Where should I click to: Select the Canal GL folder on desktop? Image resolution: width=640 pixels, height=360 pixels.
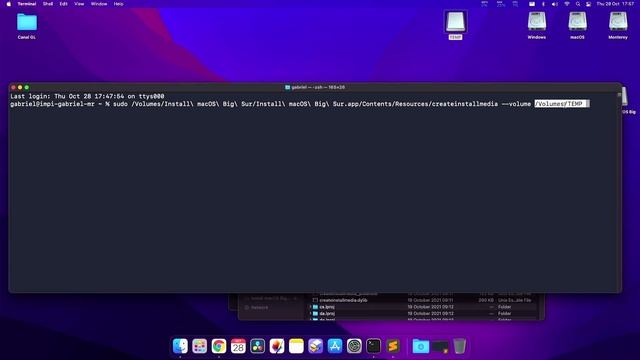point(27,26)
